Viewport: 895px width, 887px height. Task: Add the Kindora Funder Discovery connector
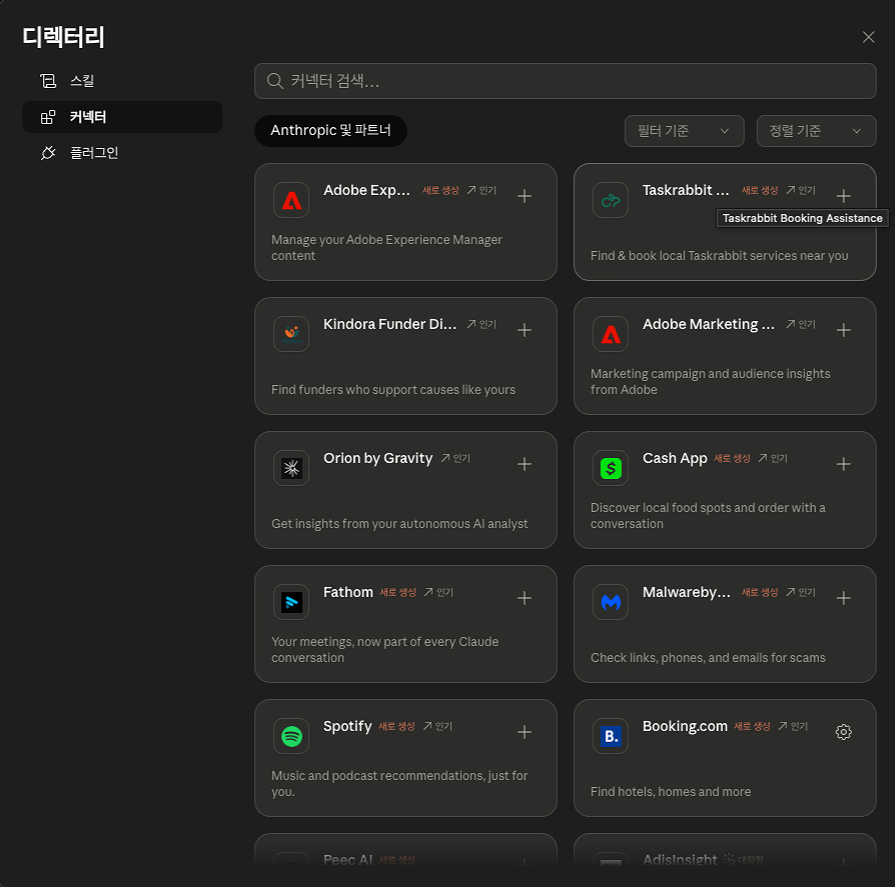click(x=524, y=330)
